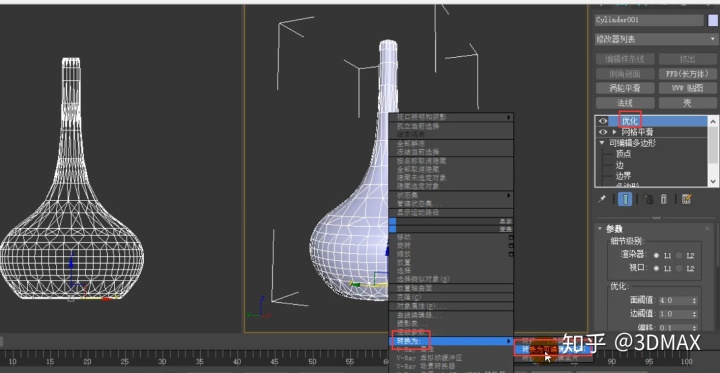Choose 旋转 in context menu

(x=404, y=245)
